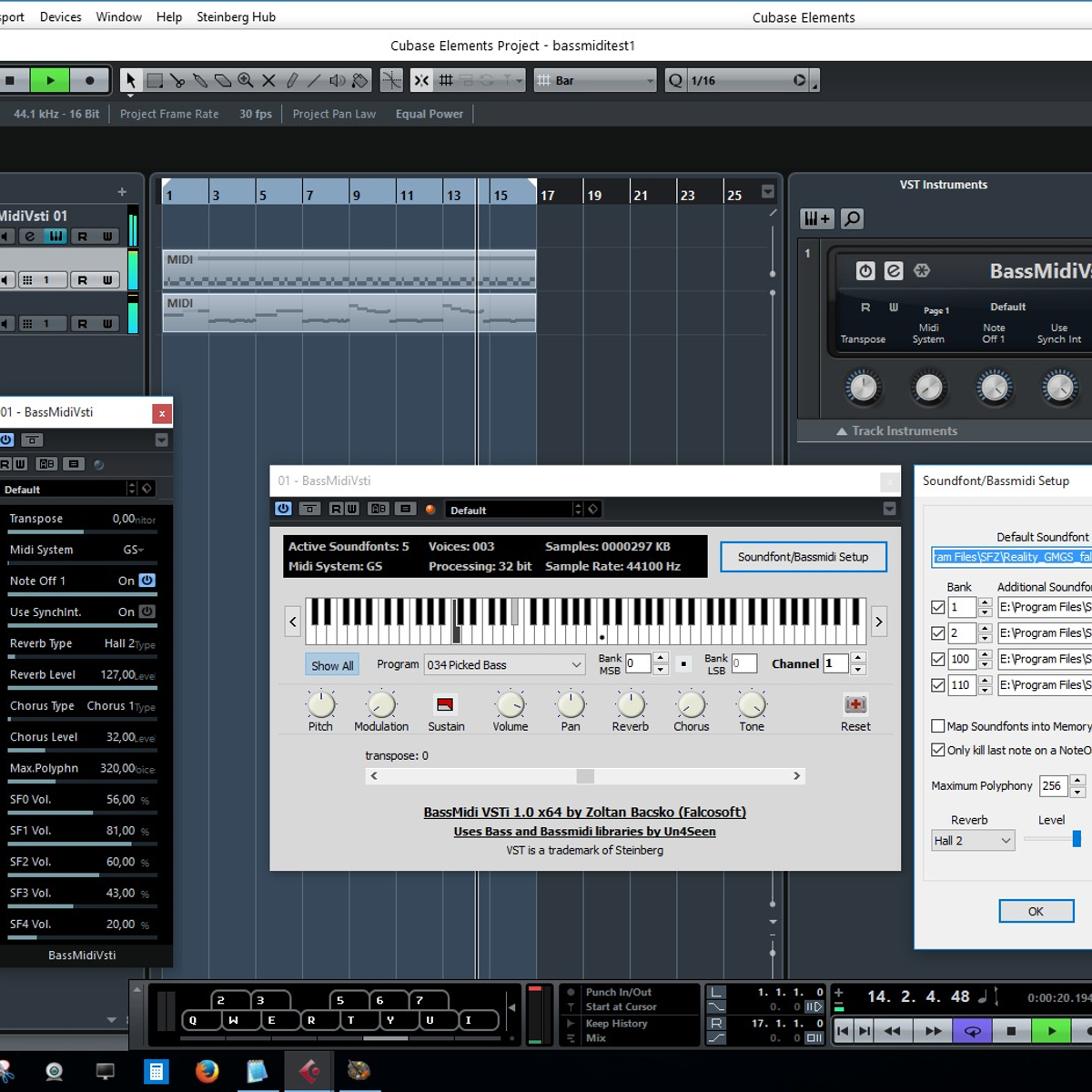Activate the Split/Scissors tool
1092x1092 pixels.
coord(177,80)
